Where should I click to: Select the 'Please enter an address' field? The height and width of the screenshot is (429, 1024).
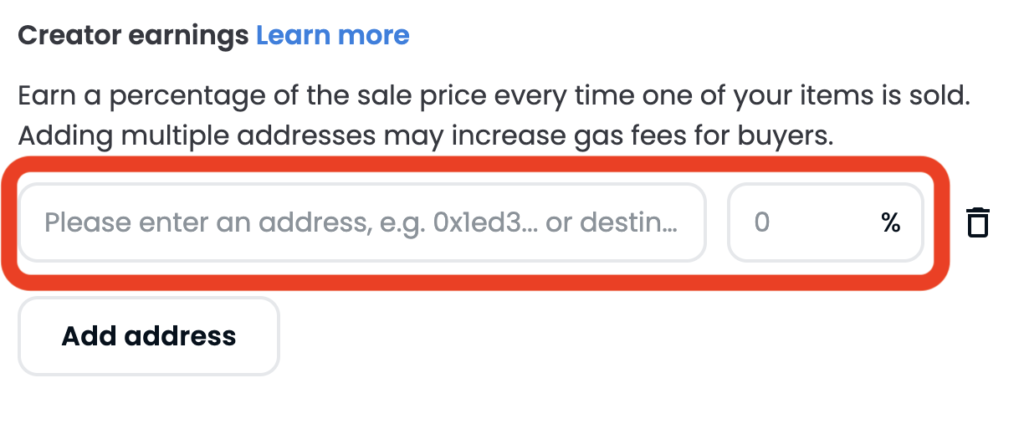(x=362, y=222)
